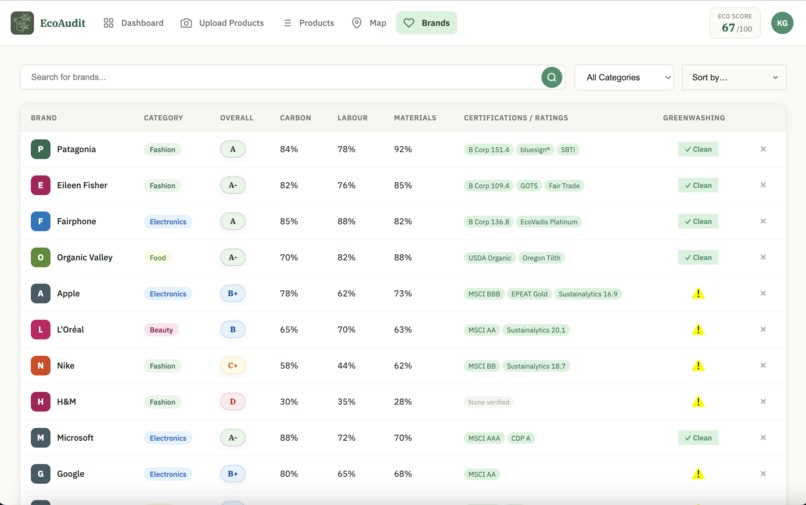Remove Microsoft row with its X
This screenshot has height=505, width=806.
tap(763, 438)
